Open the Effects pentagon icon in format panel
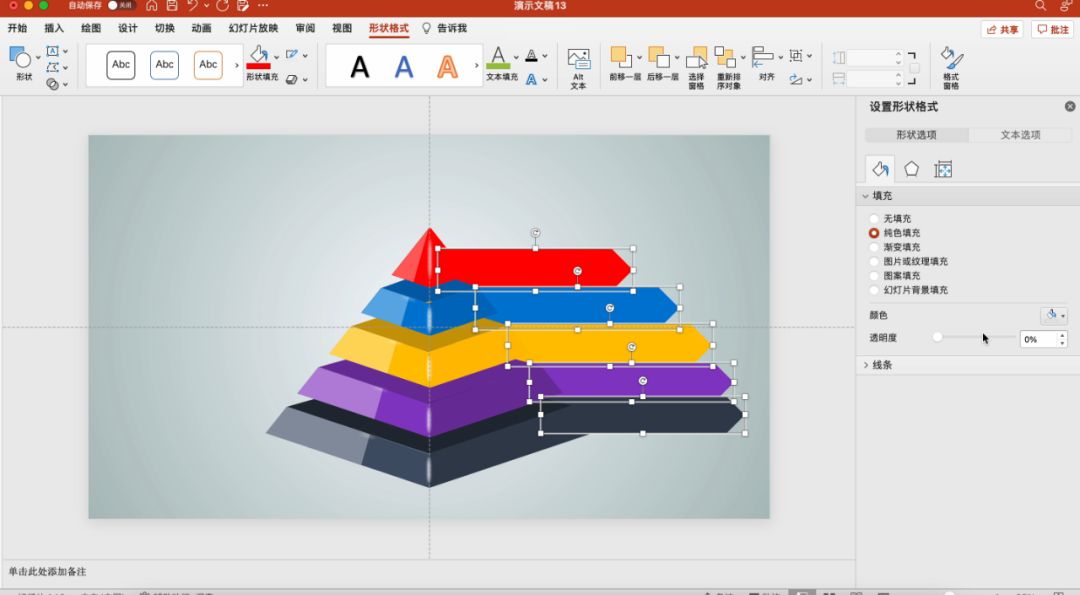The width and height of the screenshot is (1080, 595). [911, 169]
